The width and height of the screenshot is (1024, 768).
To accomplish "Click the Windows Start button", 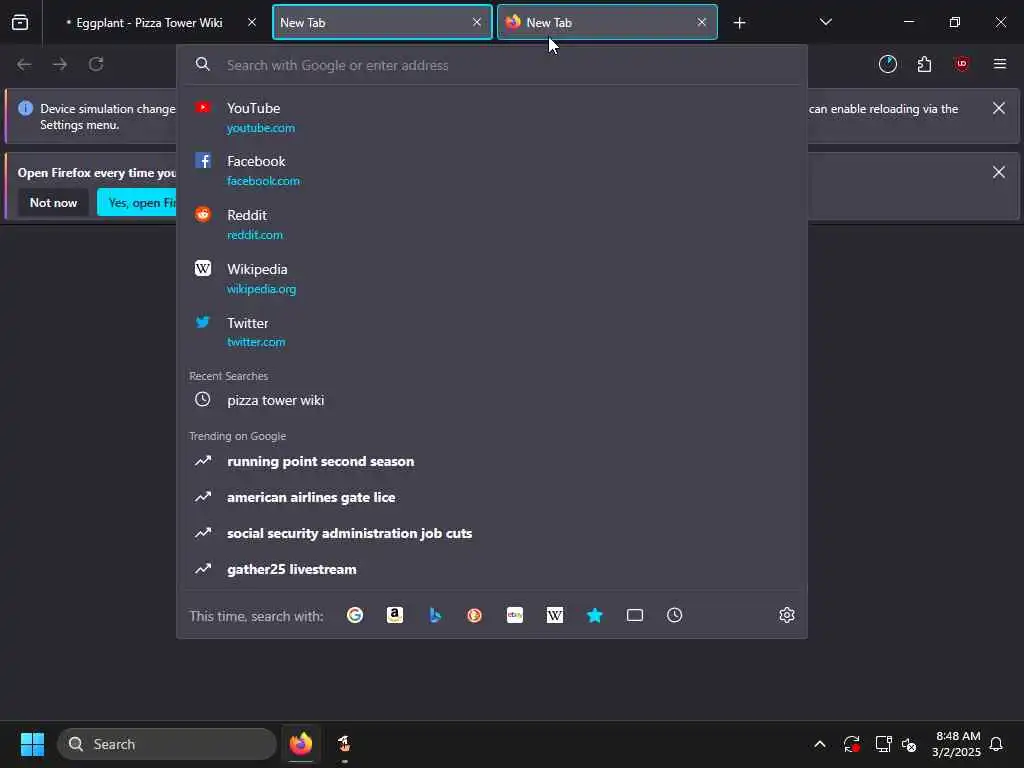I will point(32,744).
